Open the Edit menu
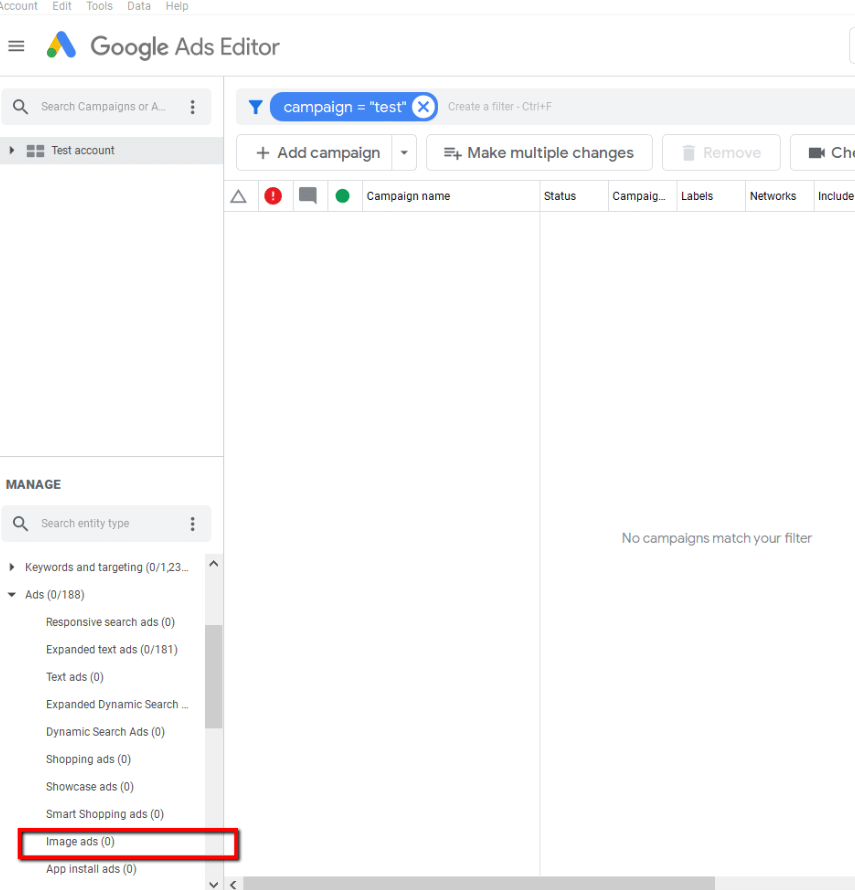This screenshot has height=890, width=855. [62, 6]
